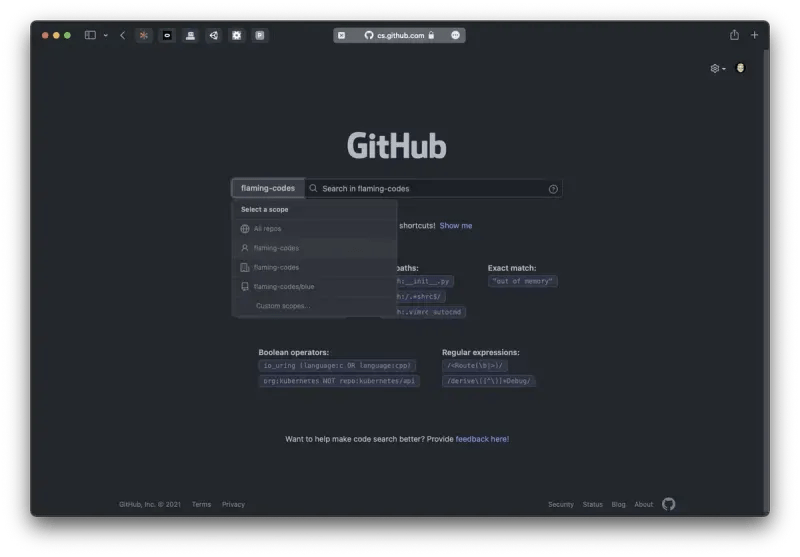Click the large GitHub logo
The image size is (800, 557).
tap(397, 146)
